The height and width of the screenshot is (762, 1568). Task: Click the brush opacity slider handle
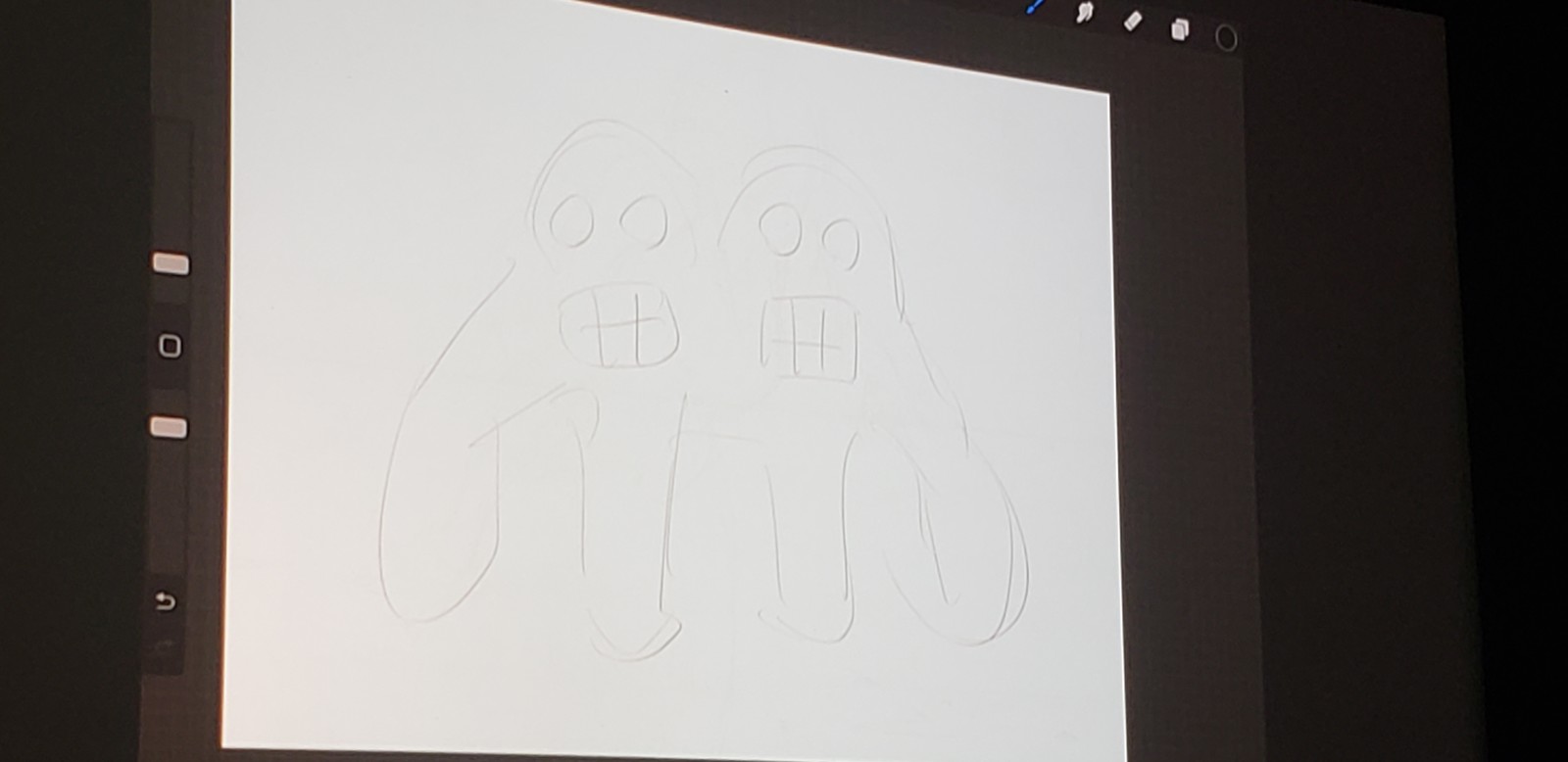click(170, 427)
